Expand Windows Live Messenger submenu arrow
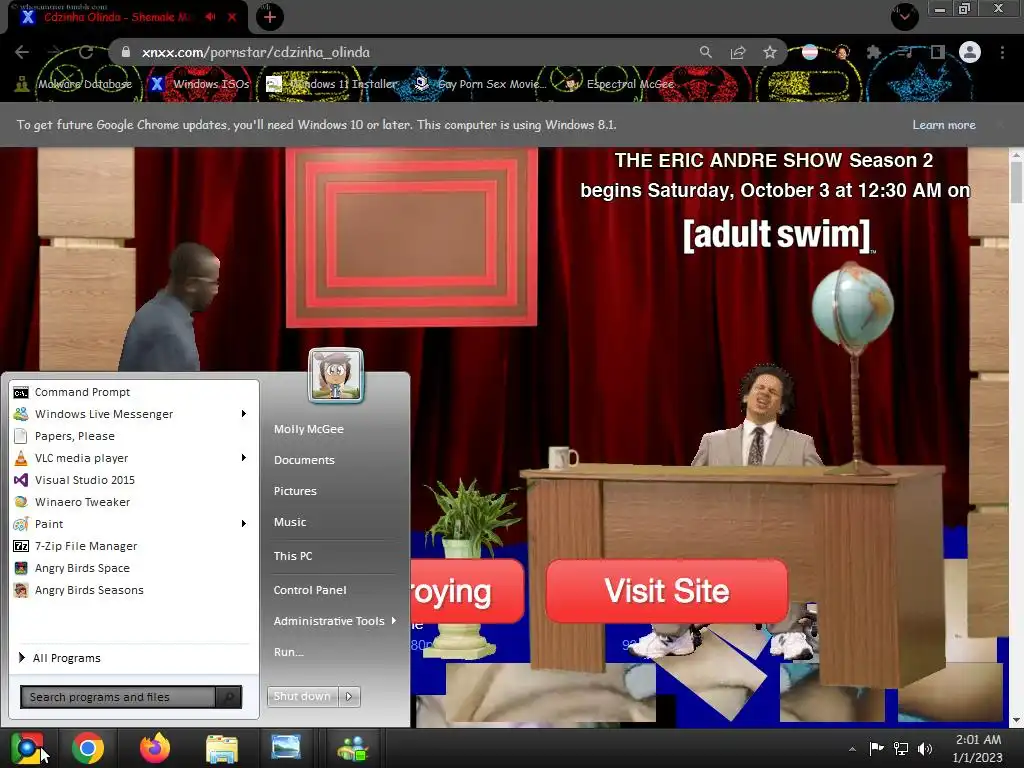Image resolution: width=1024 pixels, height=768 pixels. [x=244, y=413]
